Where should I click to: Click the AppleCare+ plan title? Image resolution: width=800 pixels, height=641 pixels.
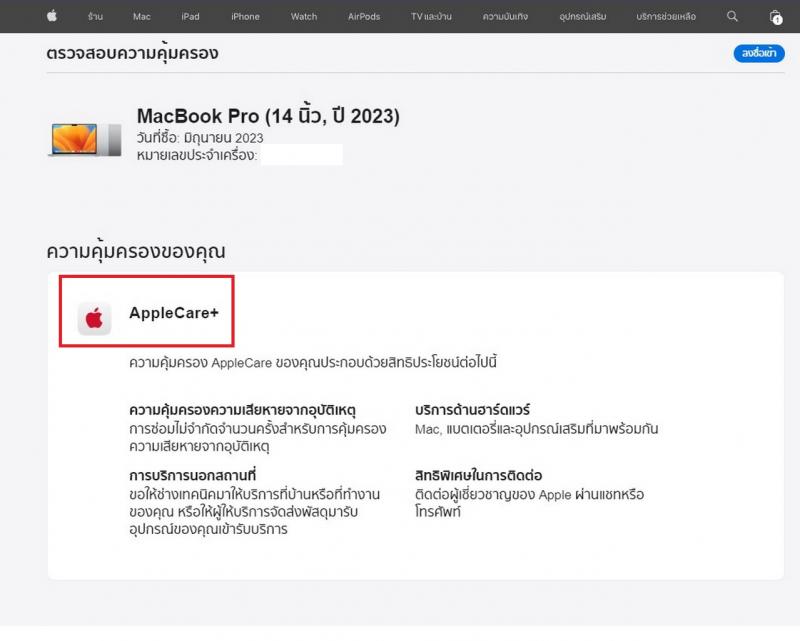coord(174,313)
